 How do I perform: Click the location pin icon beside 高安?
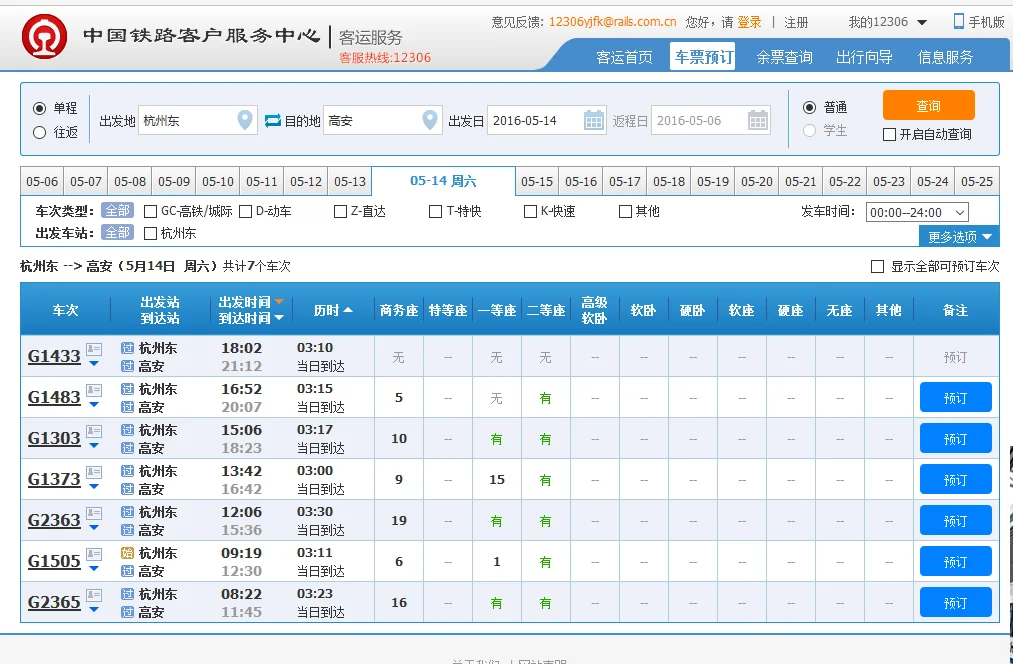point(430,119)
